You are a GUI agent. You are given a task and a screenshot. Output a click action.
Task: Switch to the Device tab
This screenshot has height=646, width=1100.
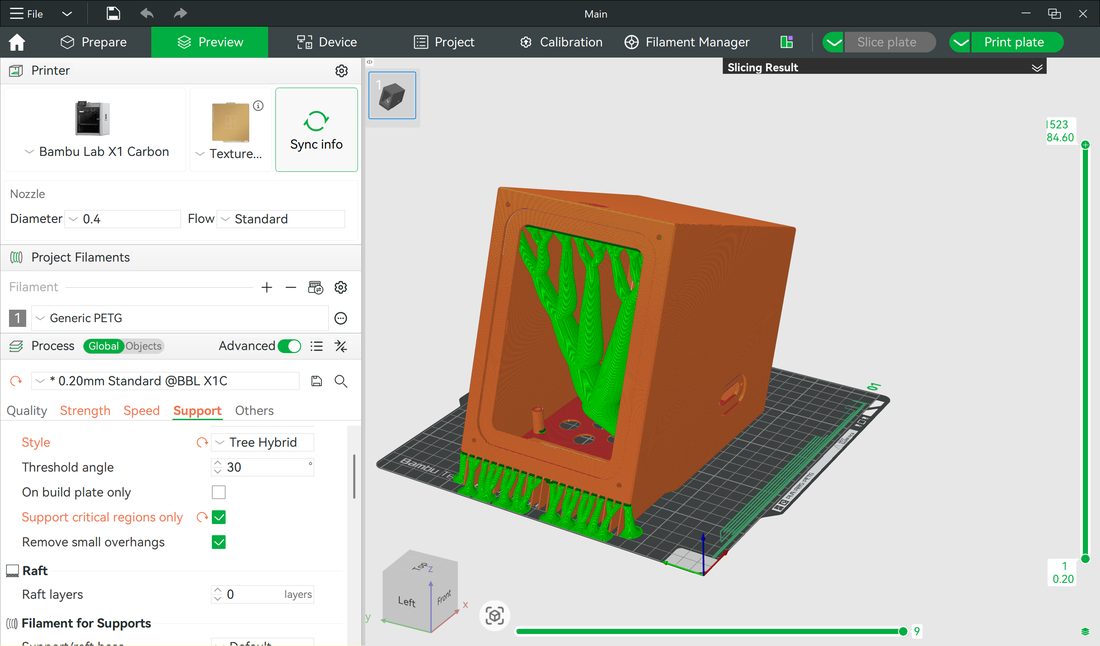point(327,42)
